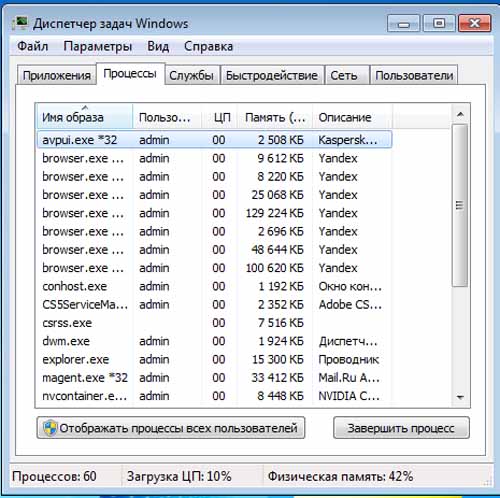Click the shield icon on show-all-users button

[50, 428]
